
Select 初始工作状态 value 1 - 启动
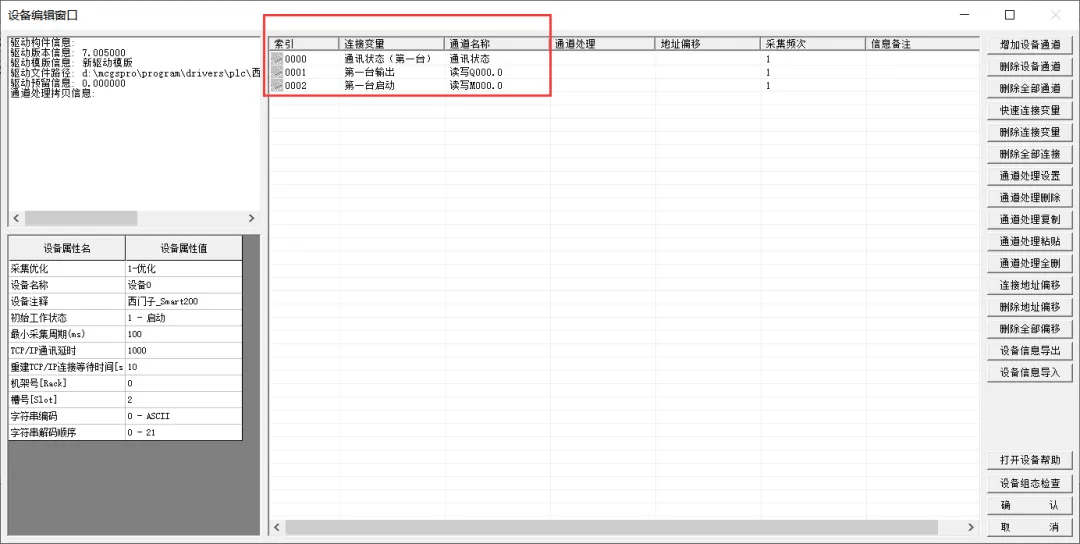183,318
